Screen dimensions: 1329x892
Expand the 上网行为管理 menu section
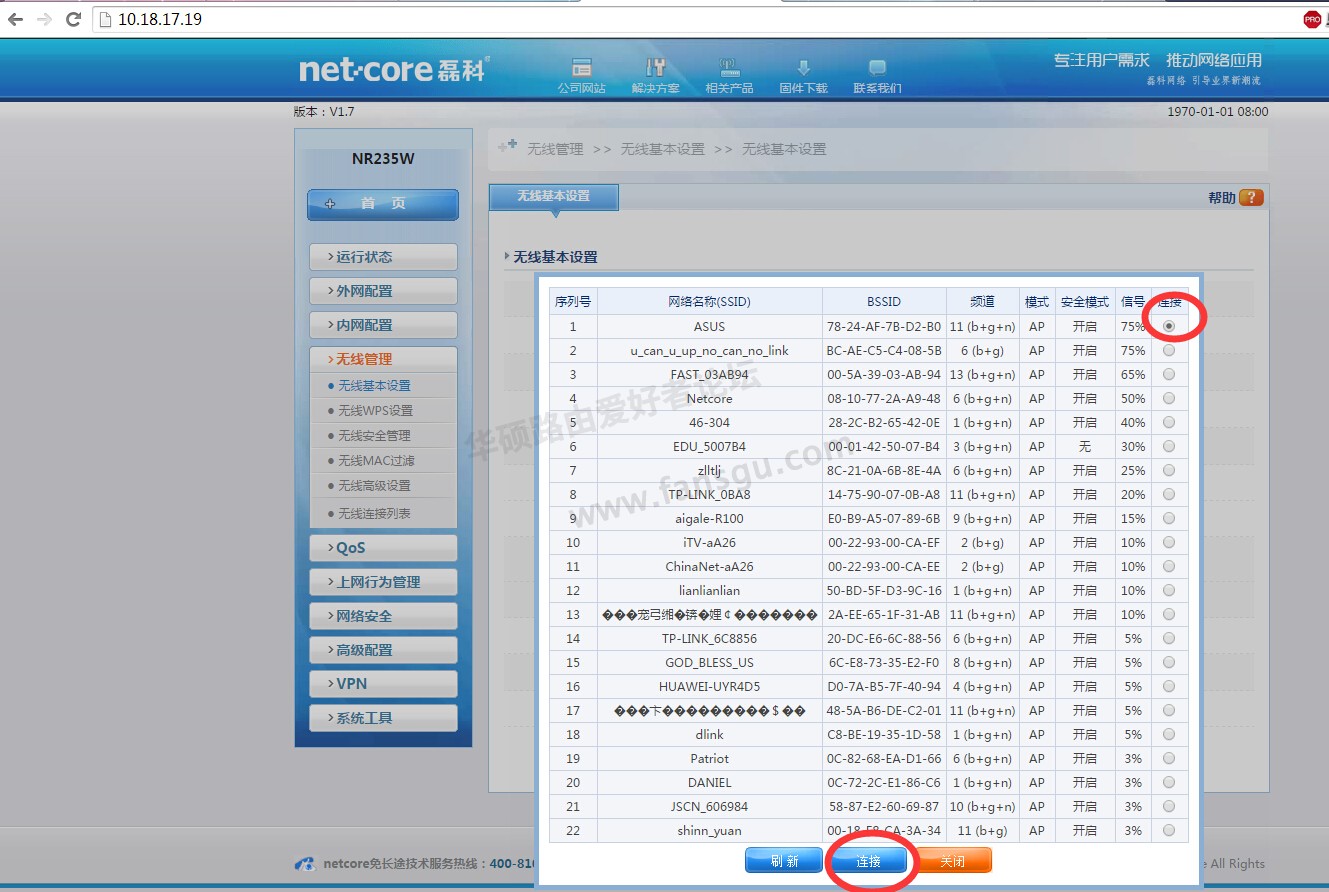(x=383, y=582)
